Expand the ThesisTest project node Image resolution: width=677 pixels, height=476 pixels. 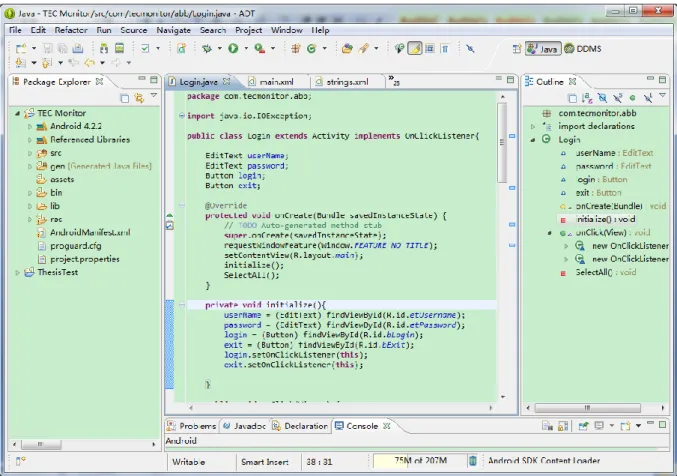tap(17, 273)
